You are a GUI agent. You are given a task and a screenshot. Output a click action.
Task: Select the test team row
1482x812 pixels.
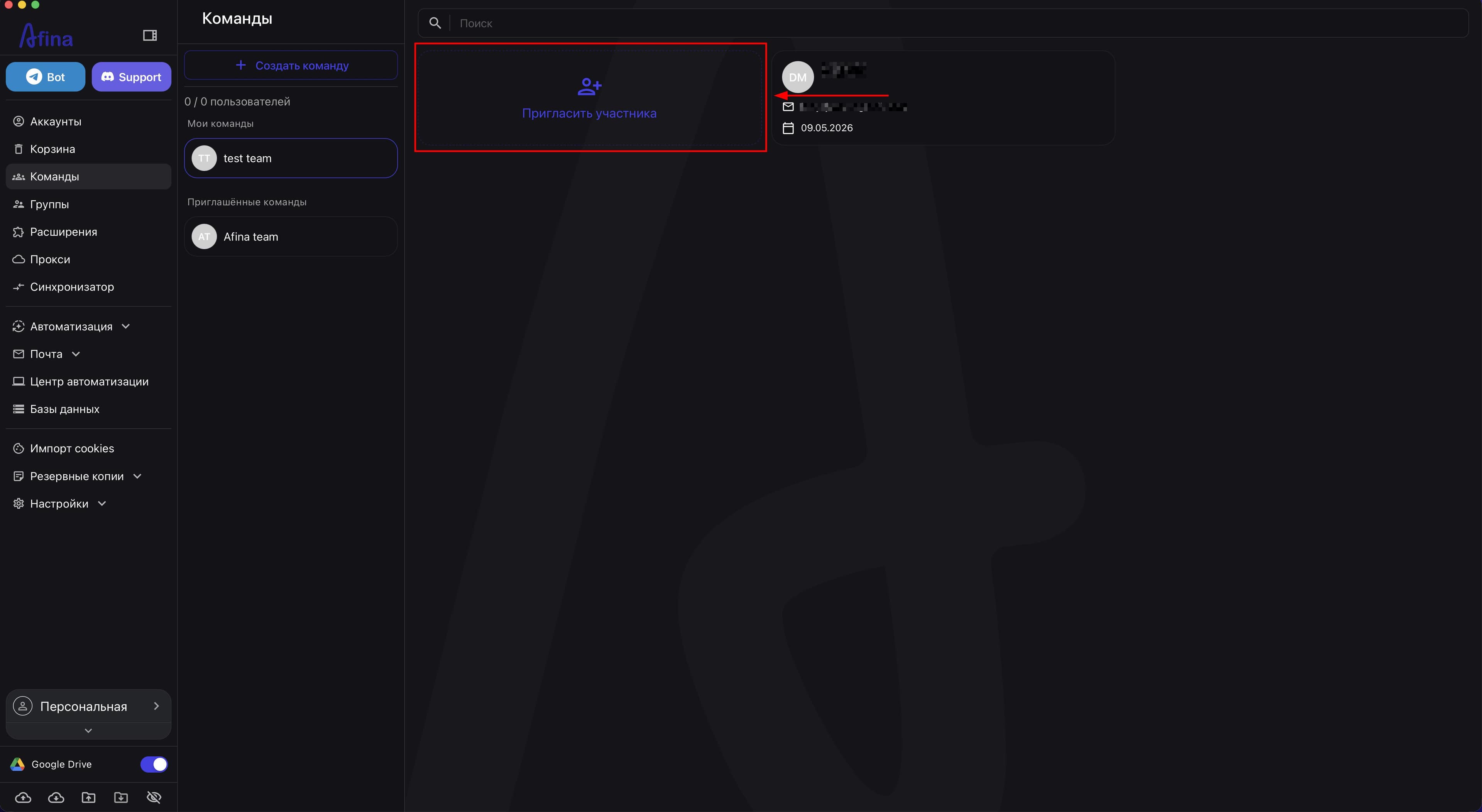pyautogui.click(x=291, y=158)
